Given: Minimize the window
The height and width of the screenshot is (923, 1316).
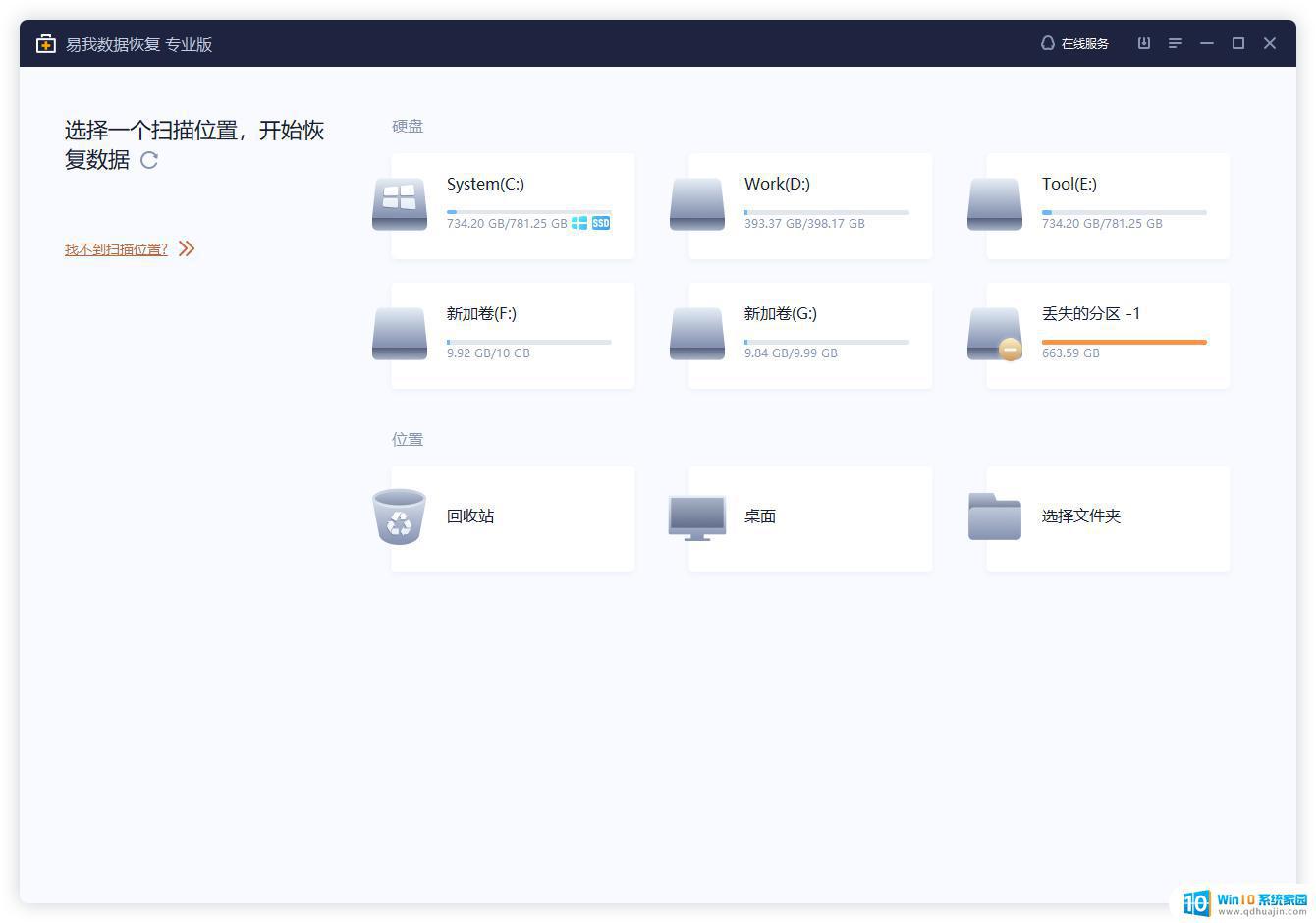Looking at the screenshot, I should coord(1207,43).
